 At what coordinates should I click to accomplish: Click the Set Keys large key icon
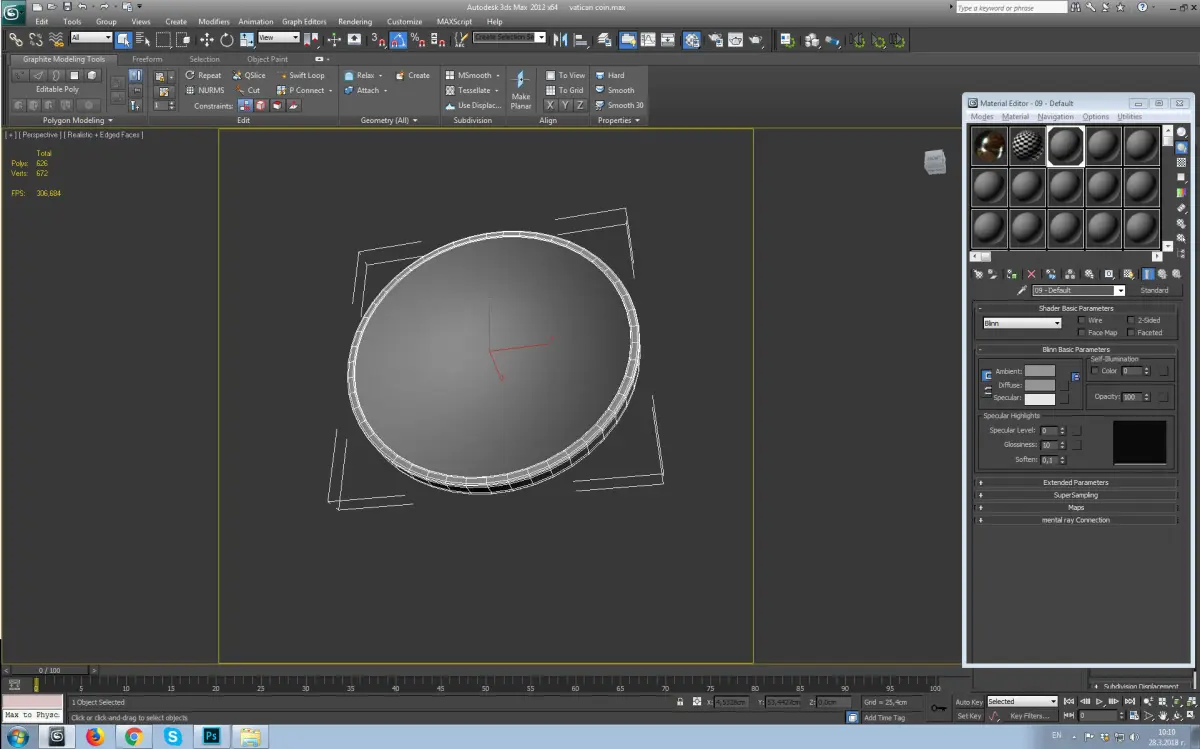(938, 709)
